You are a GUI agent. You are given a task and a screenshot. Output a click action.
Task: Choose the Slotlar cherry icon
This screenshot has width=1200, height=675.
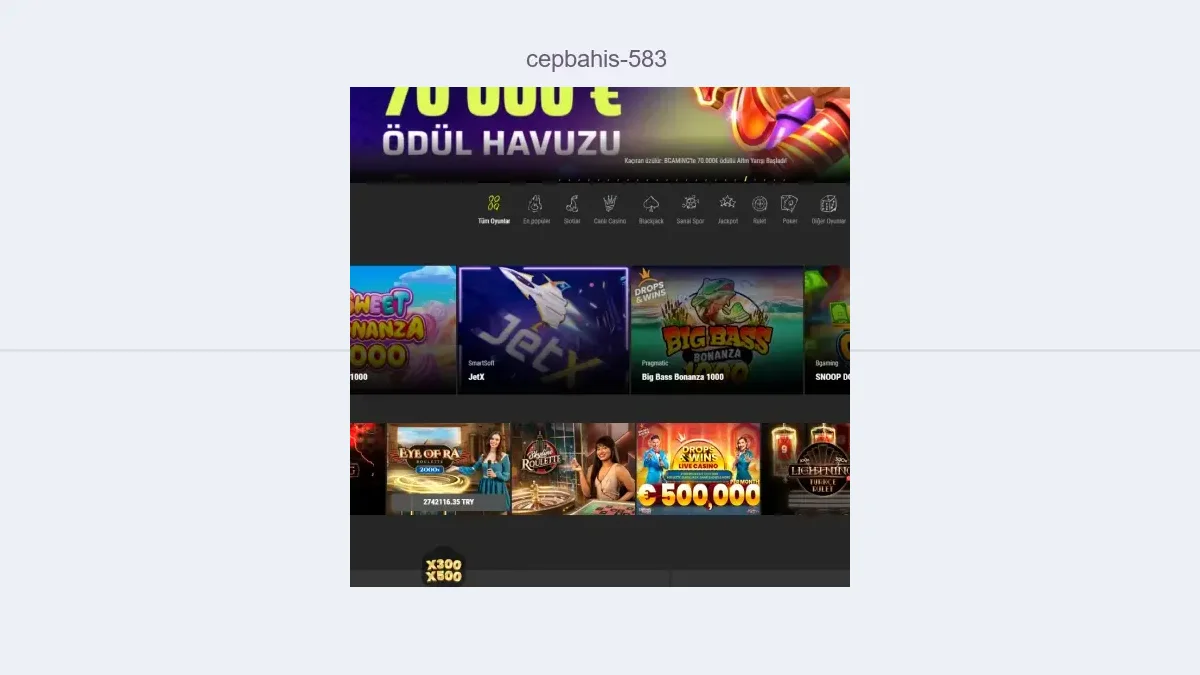pos(572,209)
